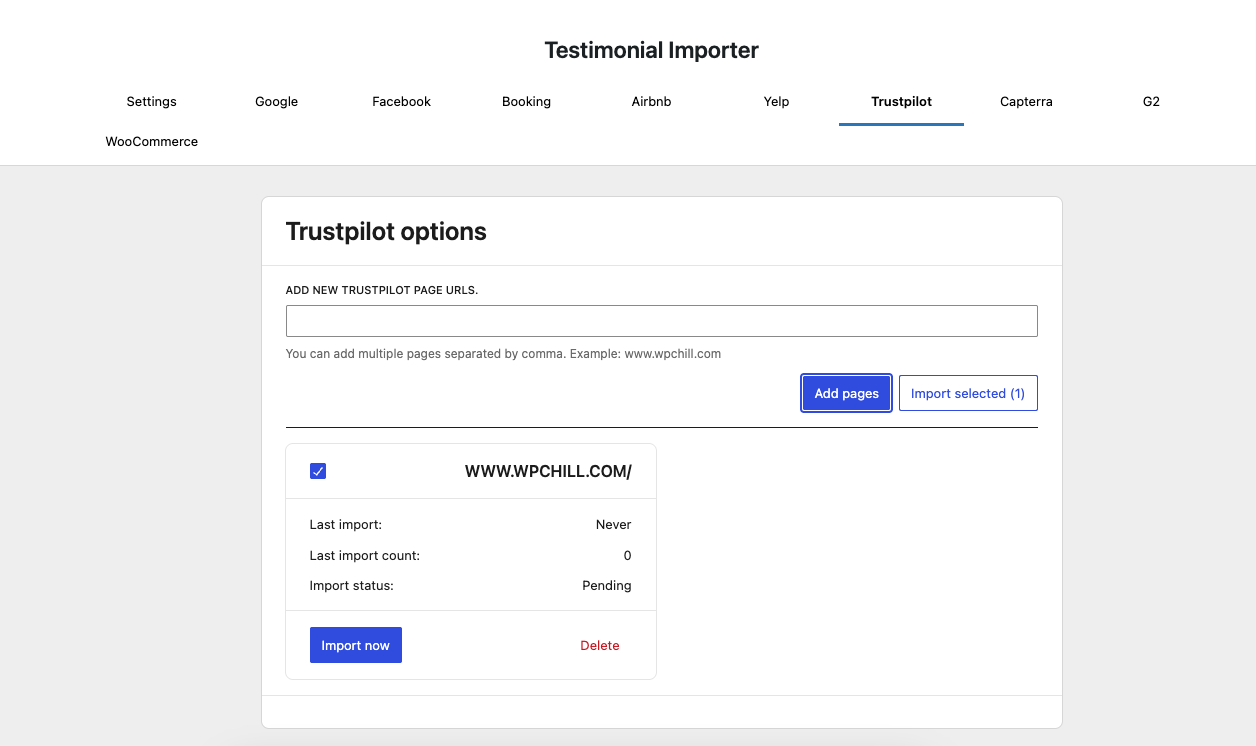Image resolution: width=1256 pixels, height=746 pixels.
Task: Click the Add pages button
Action: click(x=846, y=393)
